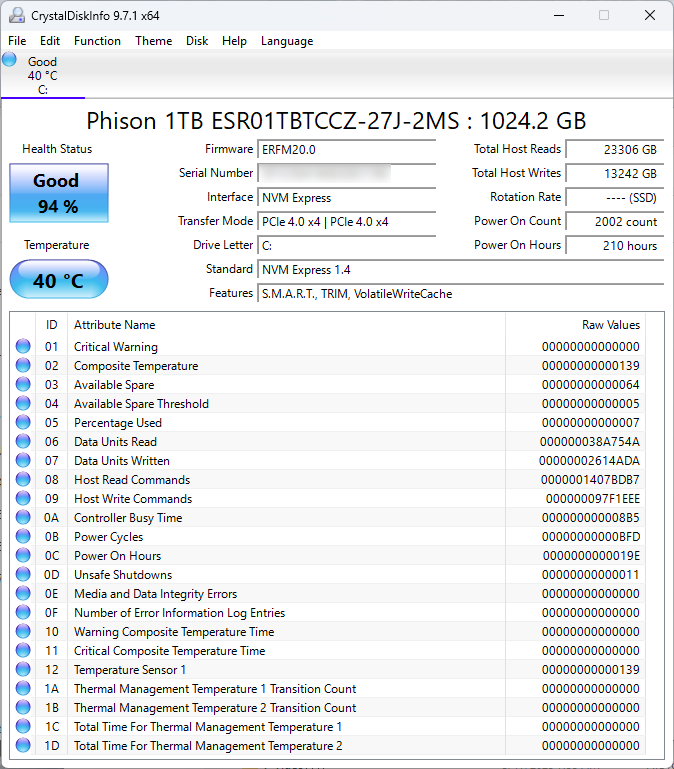Click the status orb for Media and Data Integrity Errors
Image resolution: width=674 pixels, height=769 pixels.
pyautogui.click(x=23, y=593)
